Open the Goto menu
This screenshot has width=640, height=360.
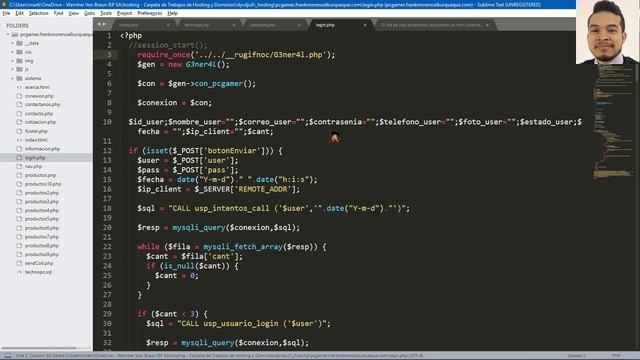pyautogui.click(x=89, y=13)
